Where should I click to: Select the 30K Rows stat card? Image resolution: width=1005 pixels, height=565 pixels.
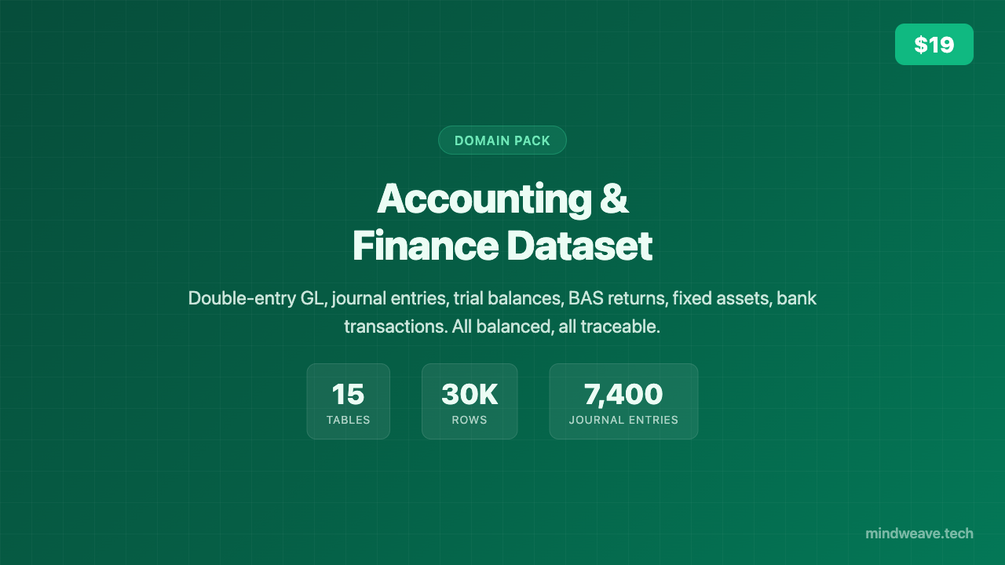click(469, 401)
